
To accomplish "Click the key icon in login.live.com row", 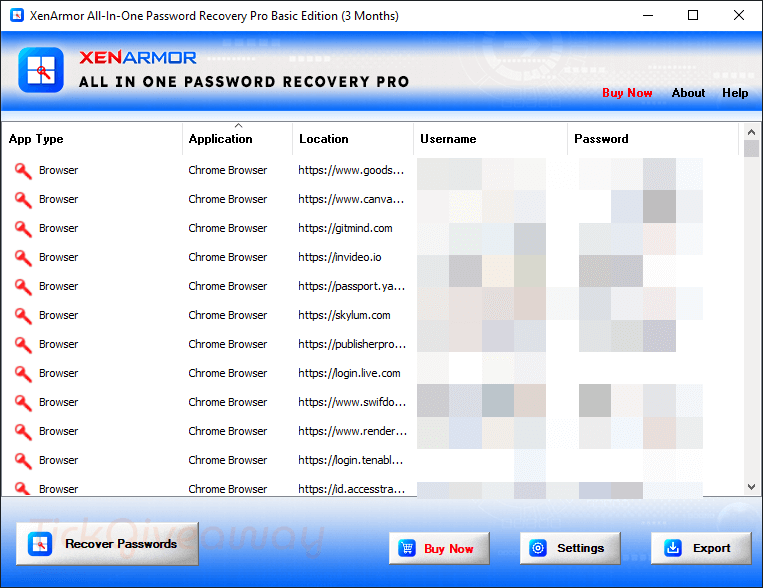I will click(x=22, y=374).
